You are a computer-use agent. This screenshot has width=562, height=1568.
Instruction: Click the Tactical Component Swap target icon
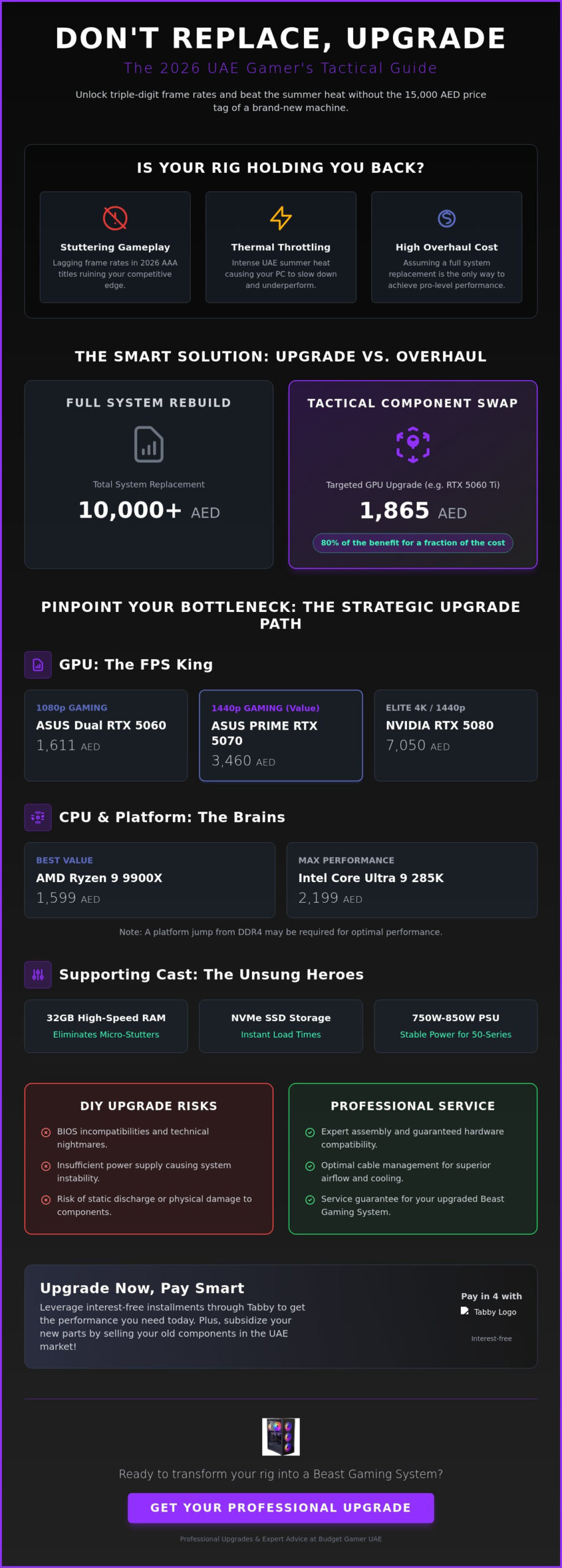point(413,445)
